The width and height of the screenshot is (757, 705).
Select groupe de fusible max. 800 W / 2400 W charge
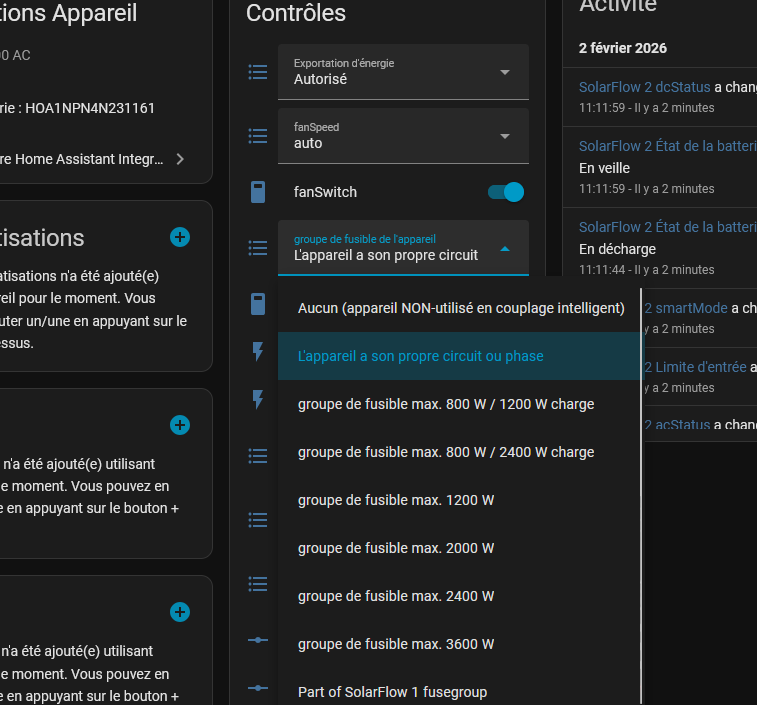pyautogui.click(x=446, y=452)
